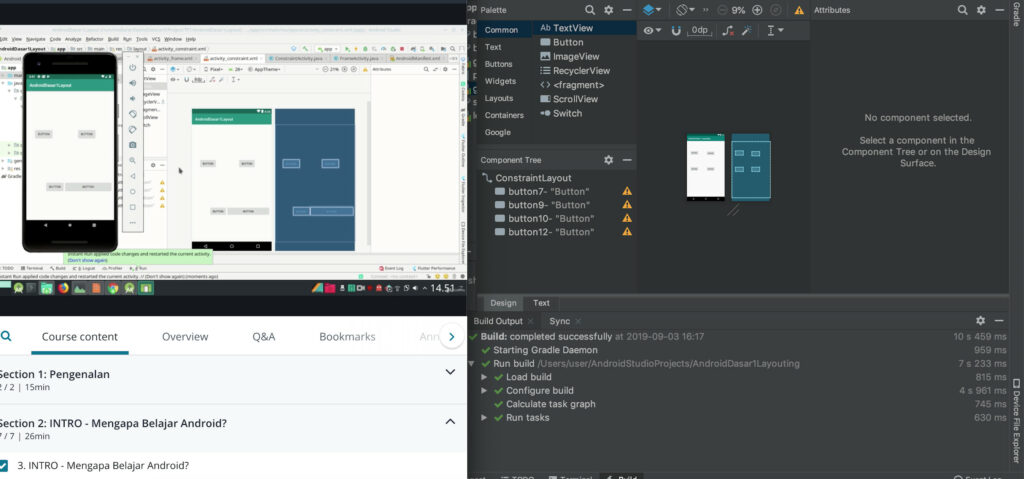Open the Palette search icon
Image resolution: width=1024 pixels, height=479 pixels.
589,9
